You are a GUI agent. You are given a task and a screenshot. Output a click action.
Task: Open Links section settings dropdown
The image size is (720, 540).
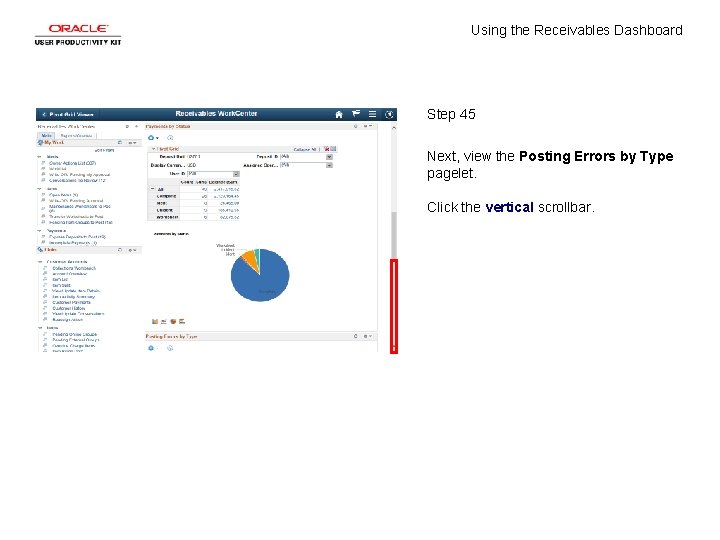click(x=132, y=250)
